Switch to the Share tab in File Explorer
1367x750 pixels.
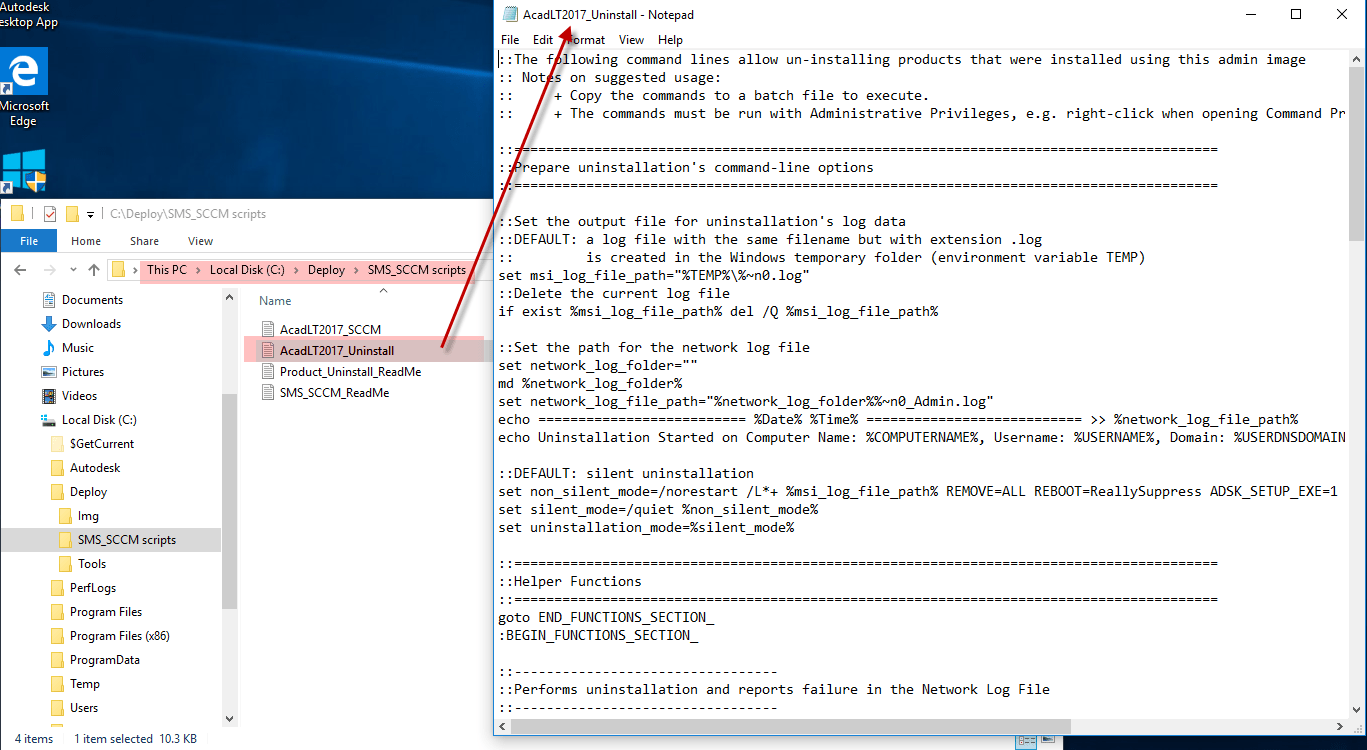point(144,240)
